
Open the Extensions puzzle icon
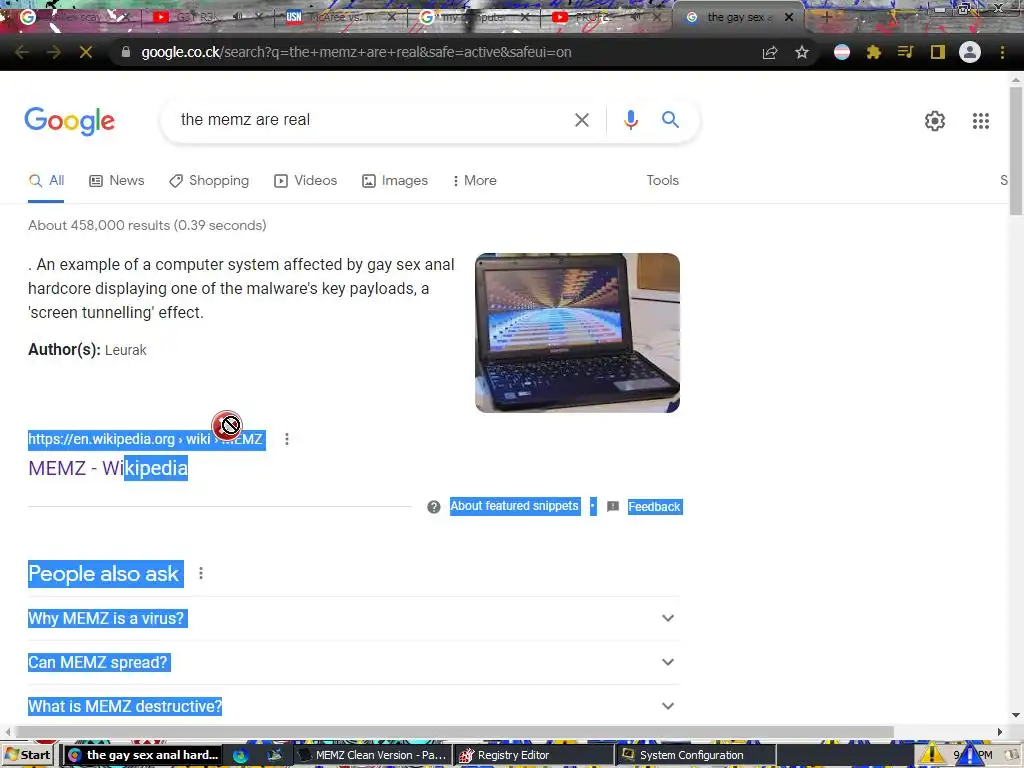pyautogui.click(x=874, y=52)
